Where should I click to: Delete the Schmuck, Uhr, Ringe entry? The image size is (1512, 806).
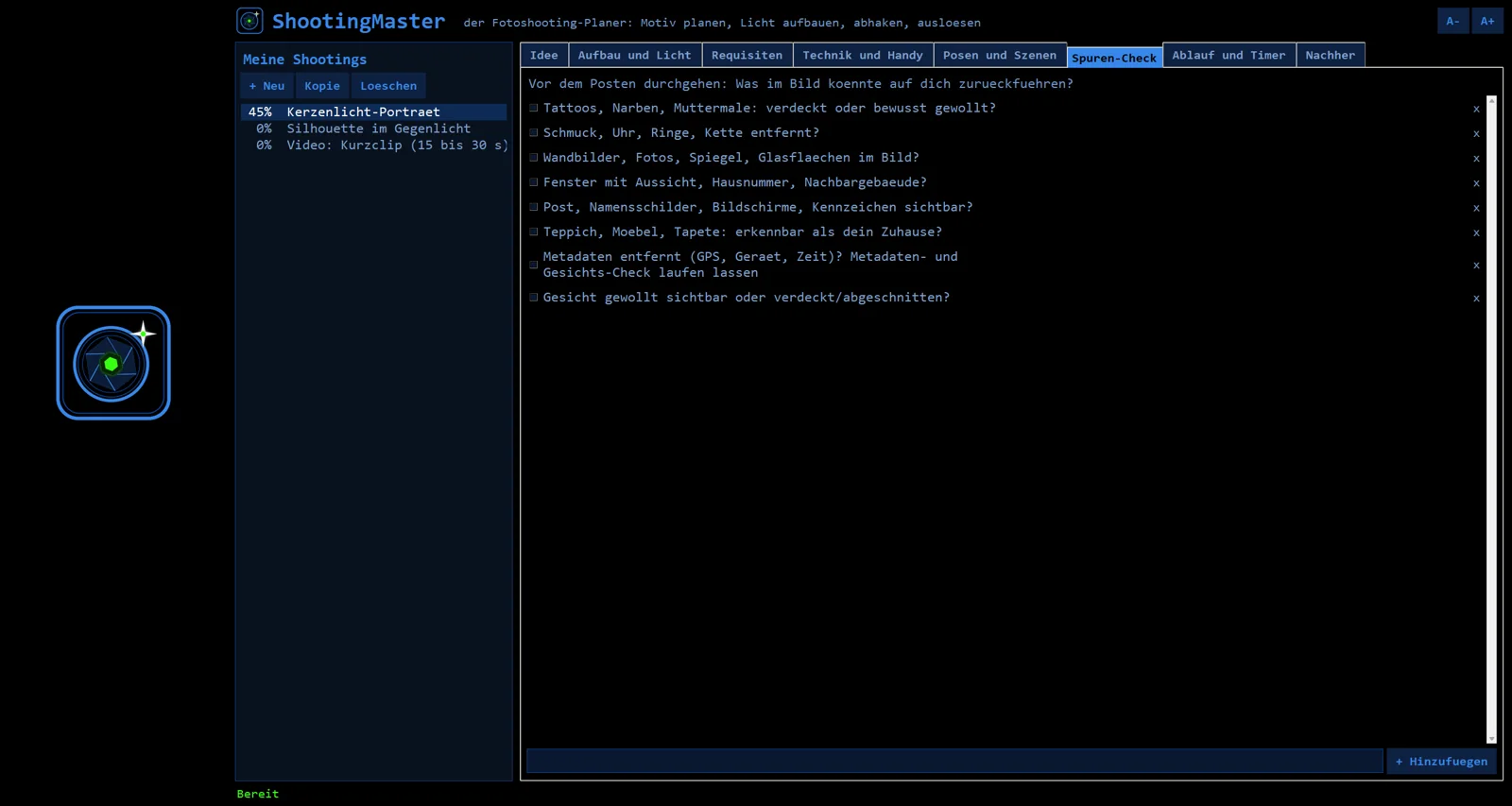click(1476, 133)
